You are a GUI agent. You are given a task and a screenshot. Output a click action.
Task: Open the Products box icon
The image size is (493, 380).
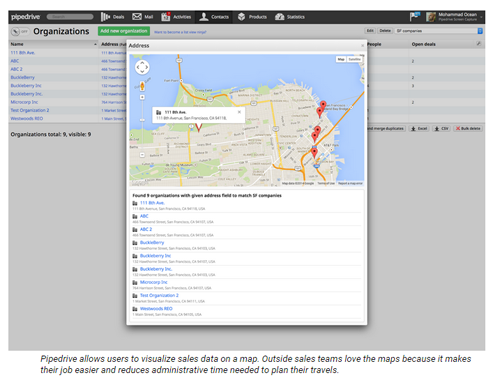click(x=242, y=17)
